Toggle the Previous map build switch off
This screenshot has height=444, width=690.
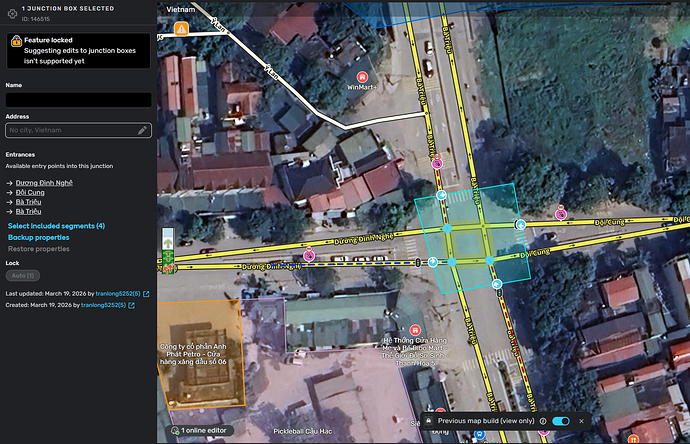click(x=561, y=421)
